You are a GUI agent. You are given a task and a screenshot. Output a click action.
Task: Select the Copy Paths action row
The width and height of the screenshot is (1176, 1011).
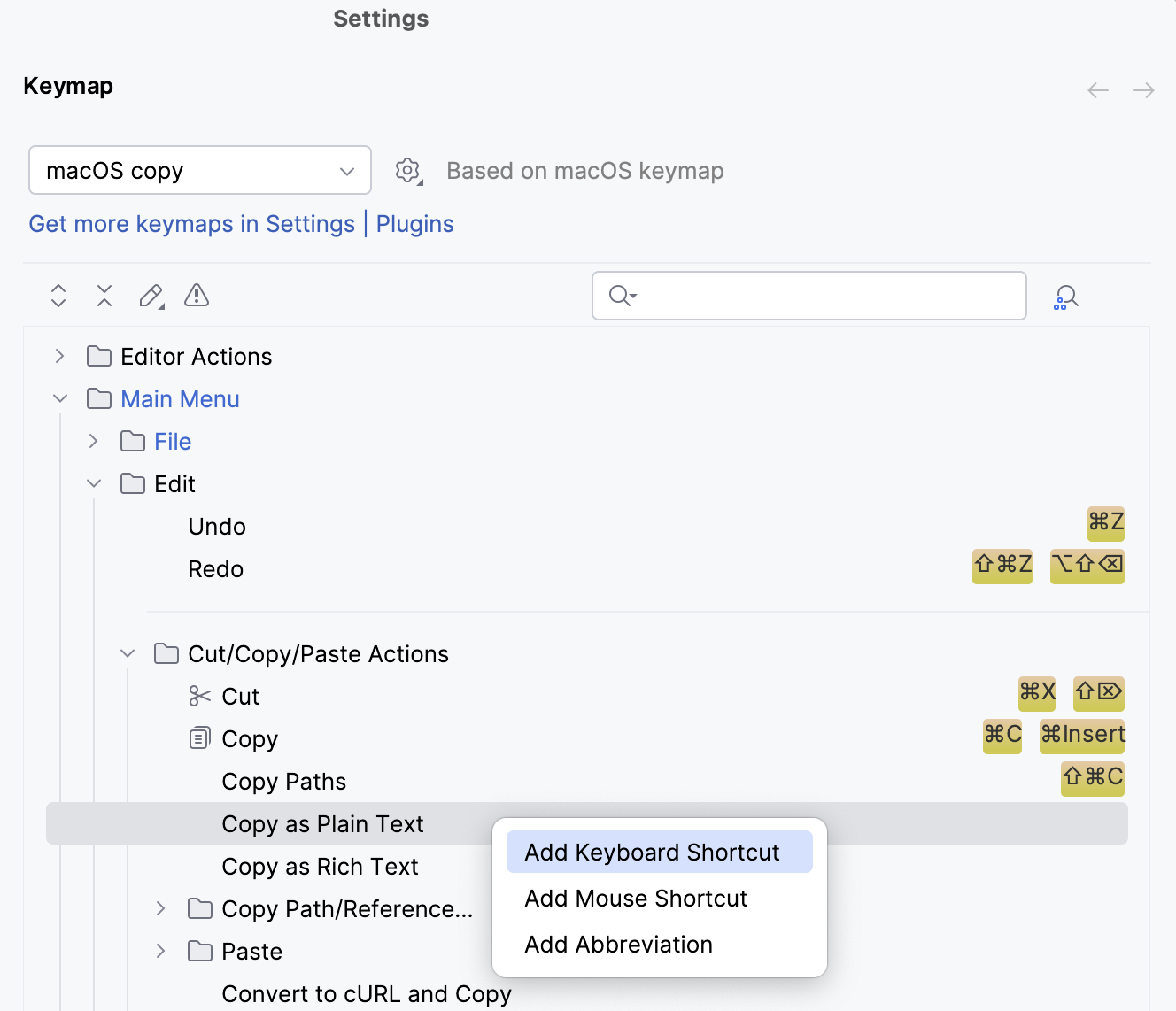click(283, 781)
